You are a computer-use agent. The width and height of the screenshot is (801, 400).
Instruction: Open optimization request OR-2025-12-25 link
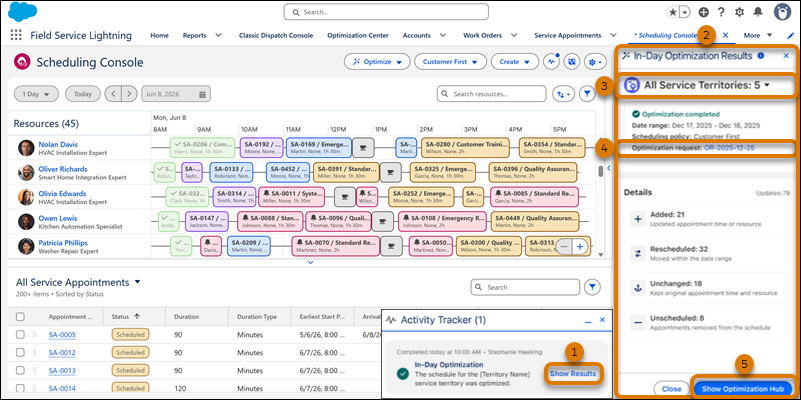tap(730, 148)
